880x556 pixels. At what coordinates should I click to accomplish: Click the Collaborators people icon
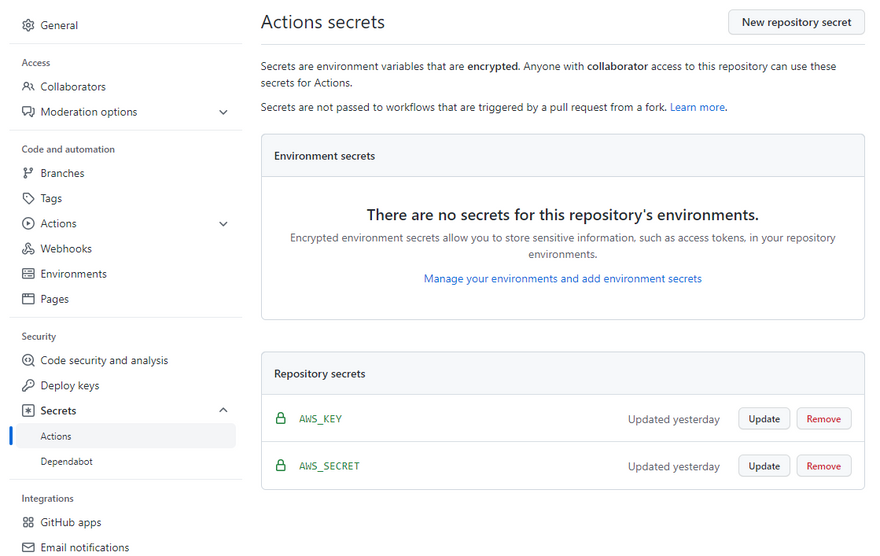[28, 86]
